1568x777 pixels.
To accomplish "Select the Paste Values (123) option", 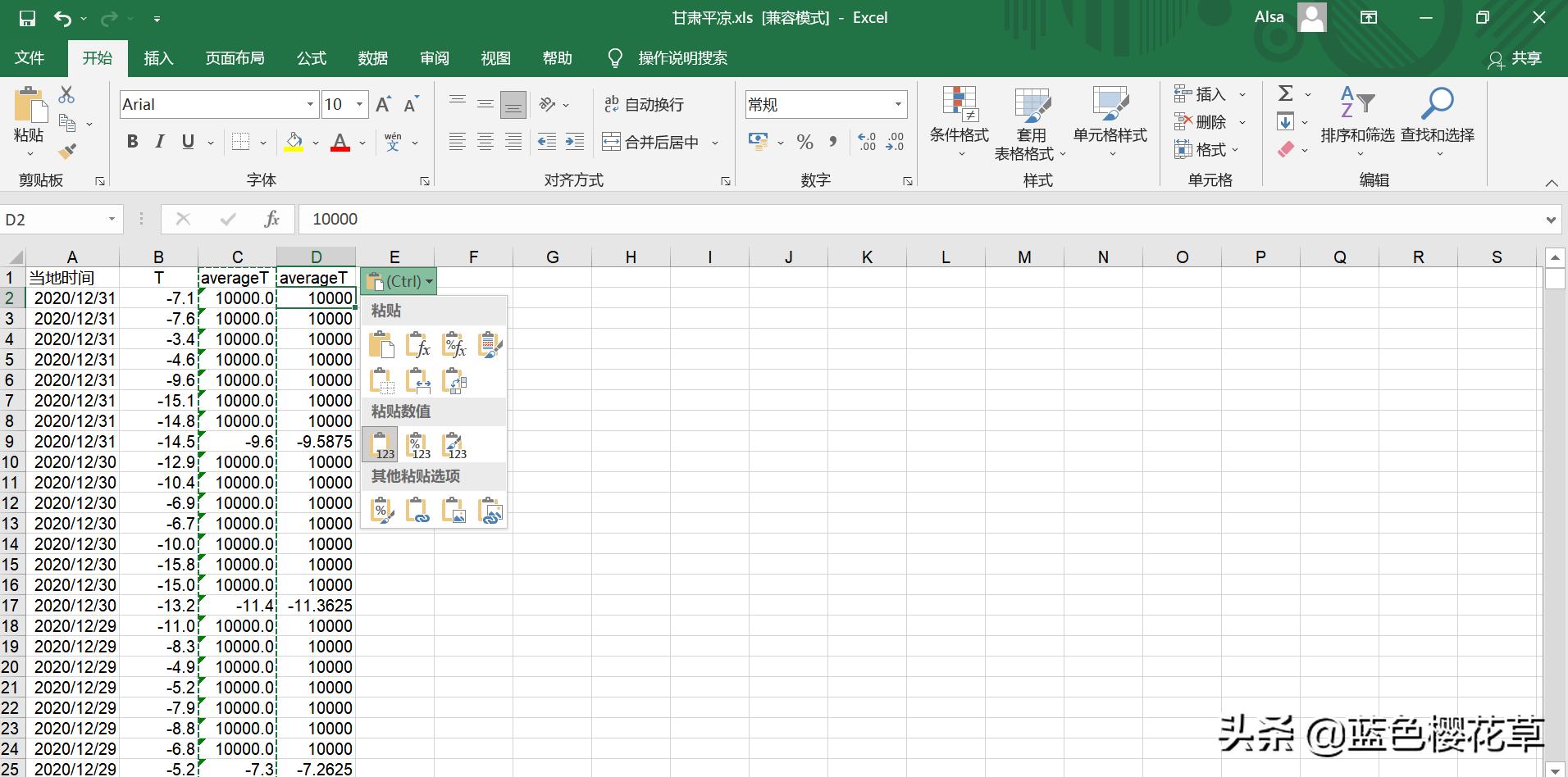I will coord(379,443).
